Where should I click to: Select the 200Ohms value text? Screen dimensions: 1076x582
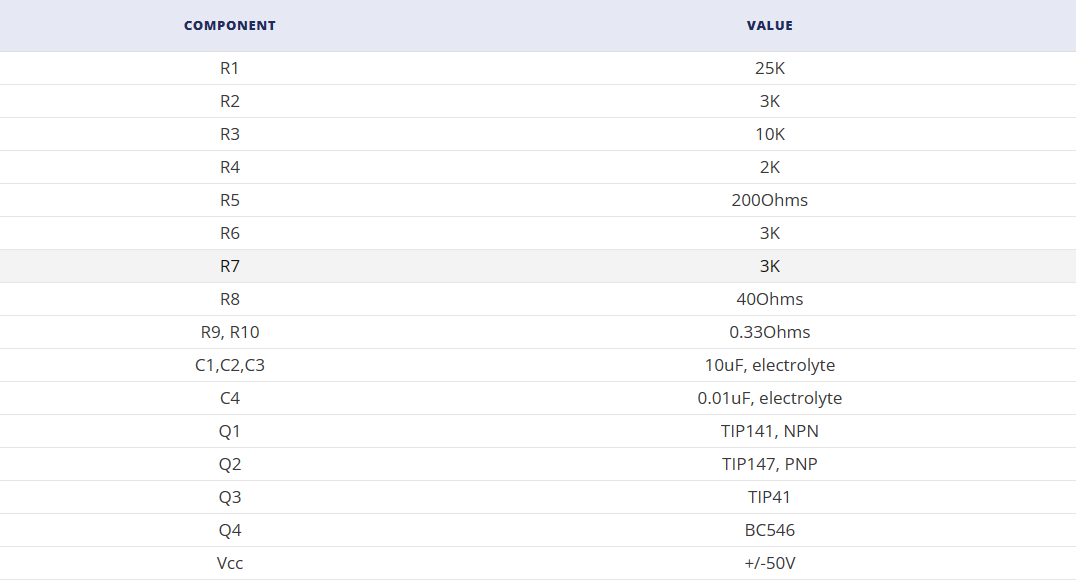769,200
